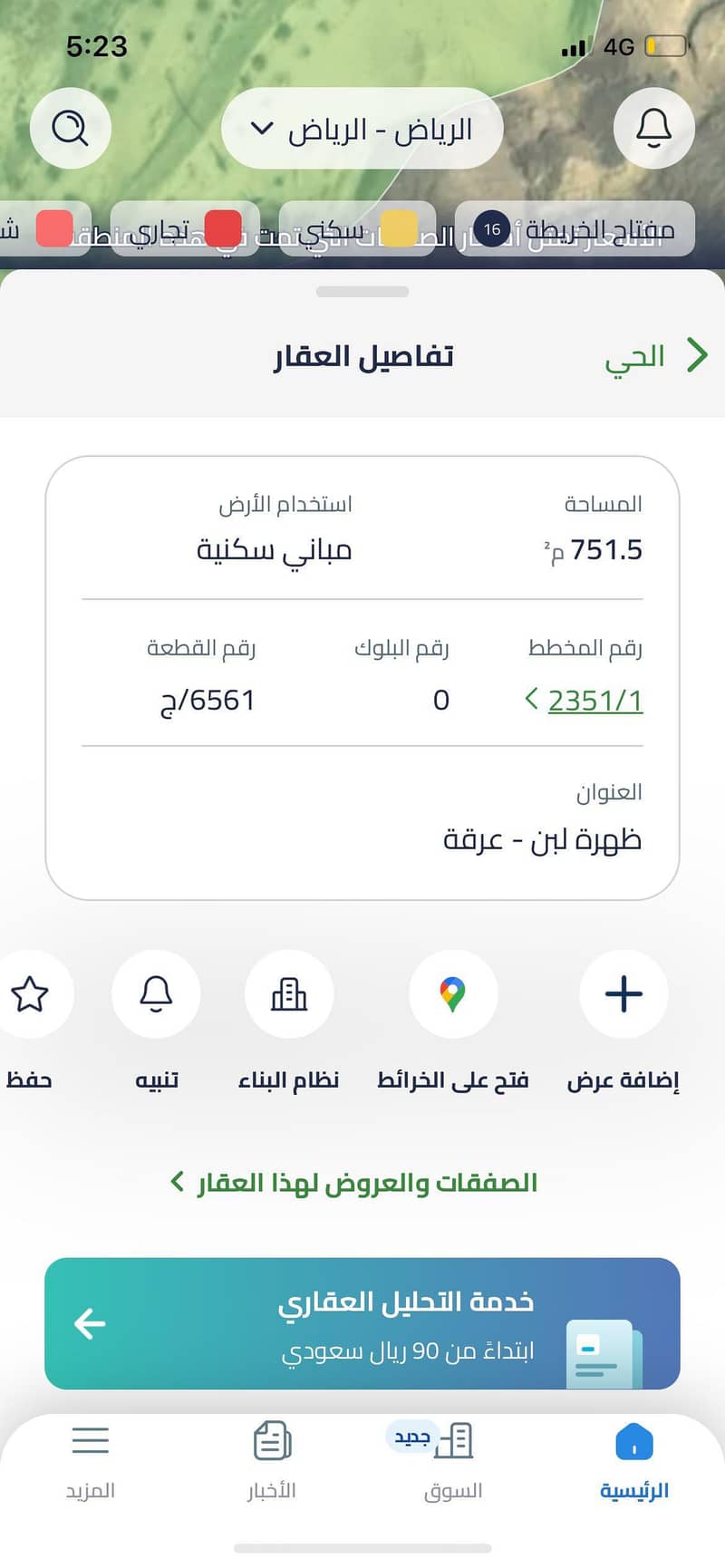The image size is (725, 1568).
Task: Switch to the Market (السوق) tab
Action: (452, 1461)
